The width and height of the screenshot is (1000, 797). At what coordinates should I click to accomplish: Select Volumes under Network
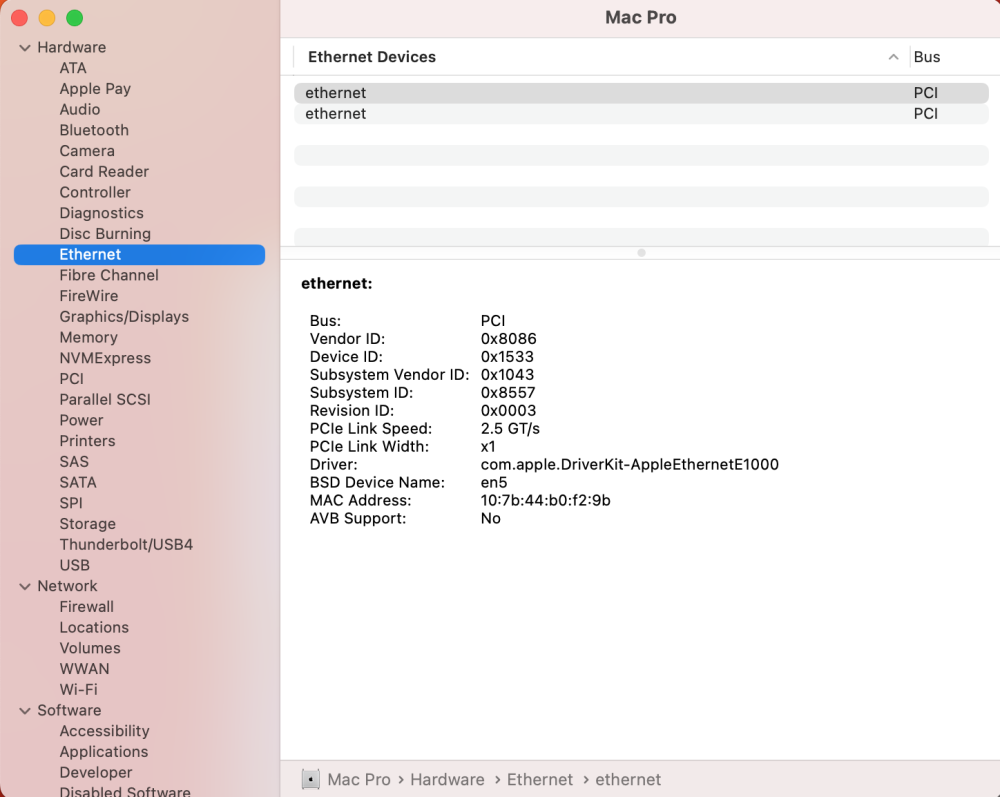(x=90, y=648)
